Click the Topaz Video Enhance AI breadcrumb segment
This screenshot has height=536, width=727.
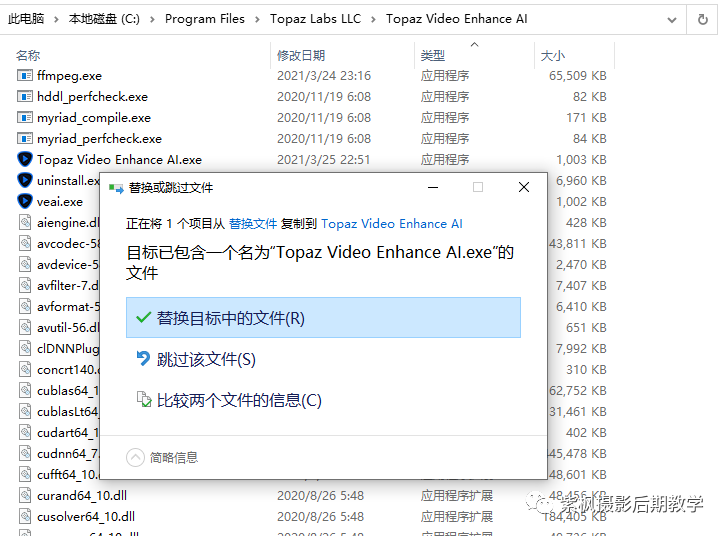tap(457, 19)
